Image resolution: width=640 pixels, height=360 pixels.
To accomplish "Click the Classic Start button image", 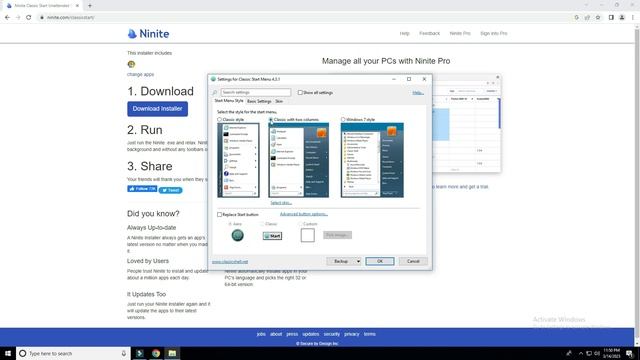I will (272, 236).
